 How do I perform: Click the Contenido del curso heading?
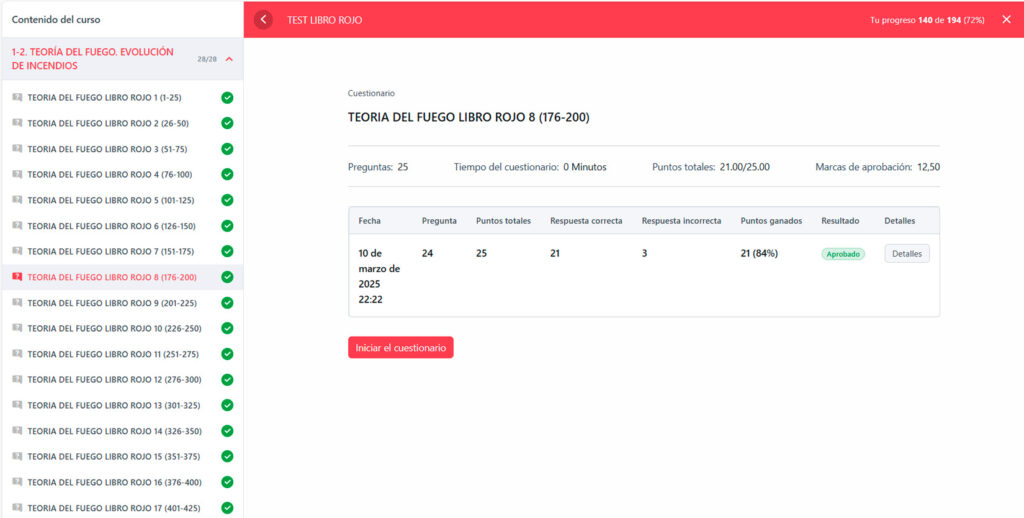(56, 20)
